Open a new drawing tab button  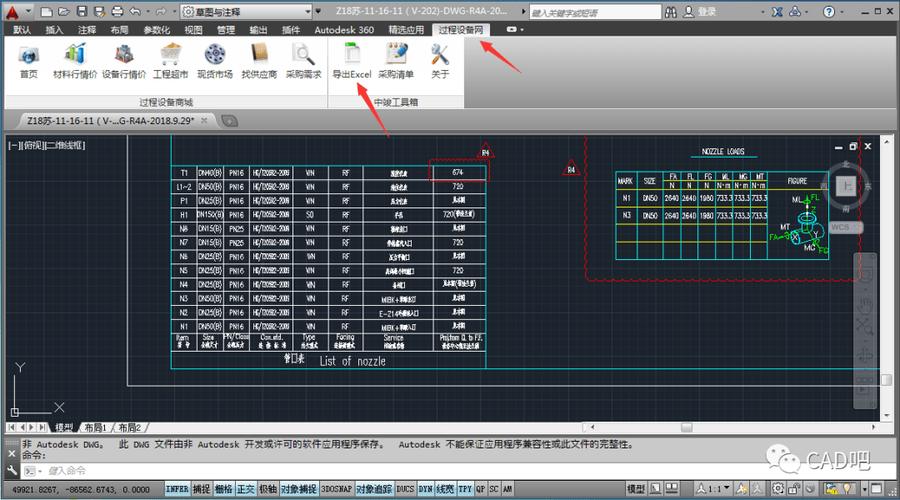pos(230,121)
